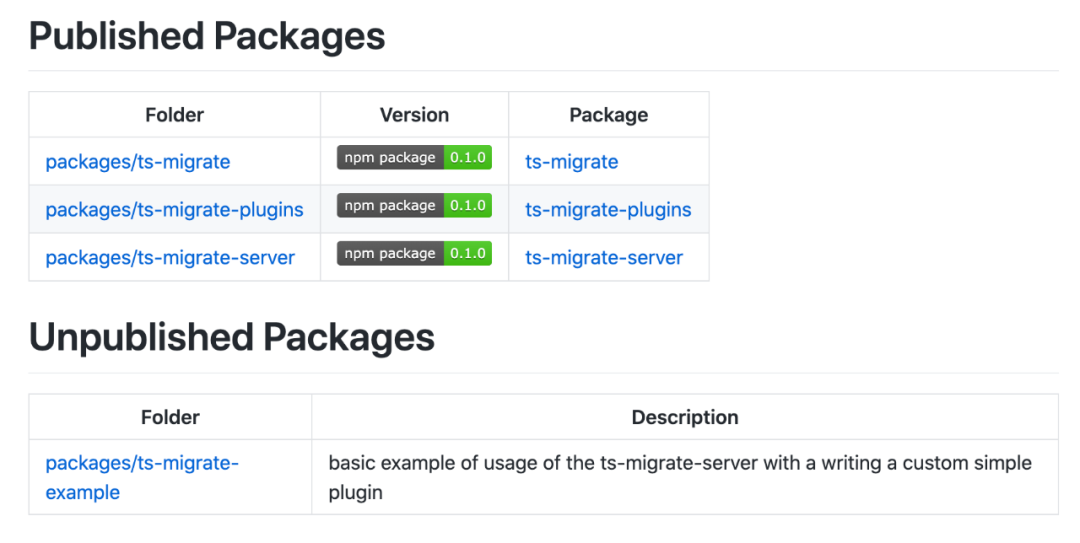Click the Unpublished Packages heading
The width and height of the screenshot is (1080, 543).
231,337
